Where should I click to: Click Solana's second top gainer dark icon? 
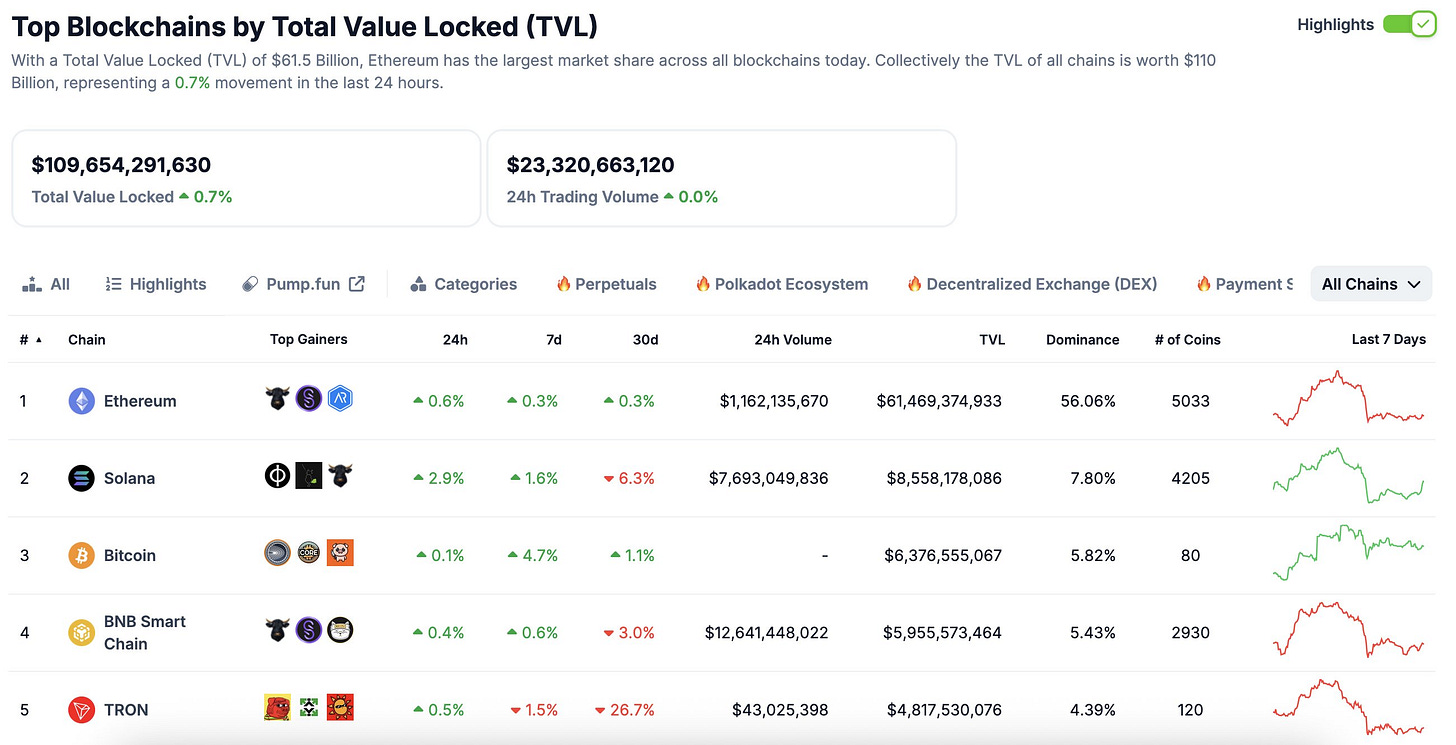click(309, 476)
